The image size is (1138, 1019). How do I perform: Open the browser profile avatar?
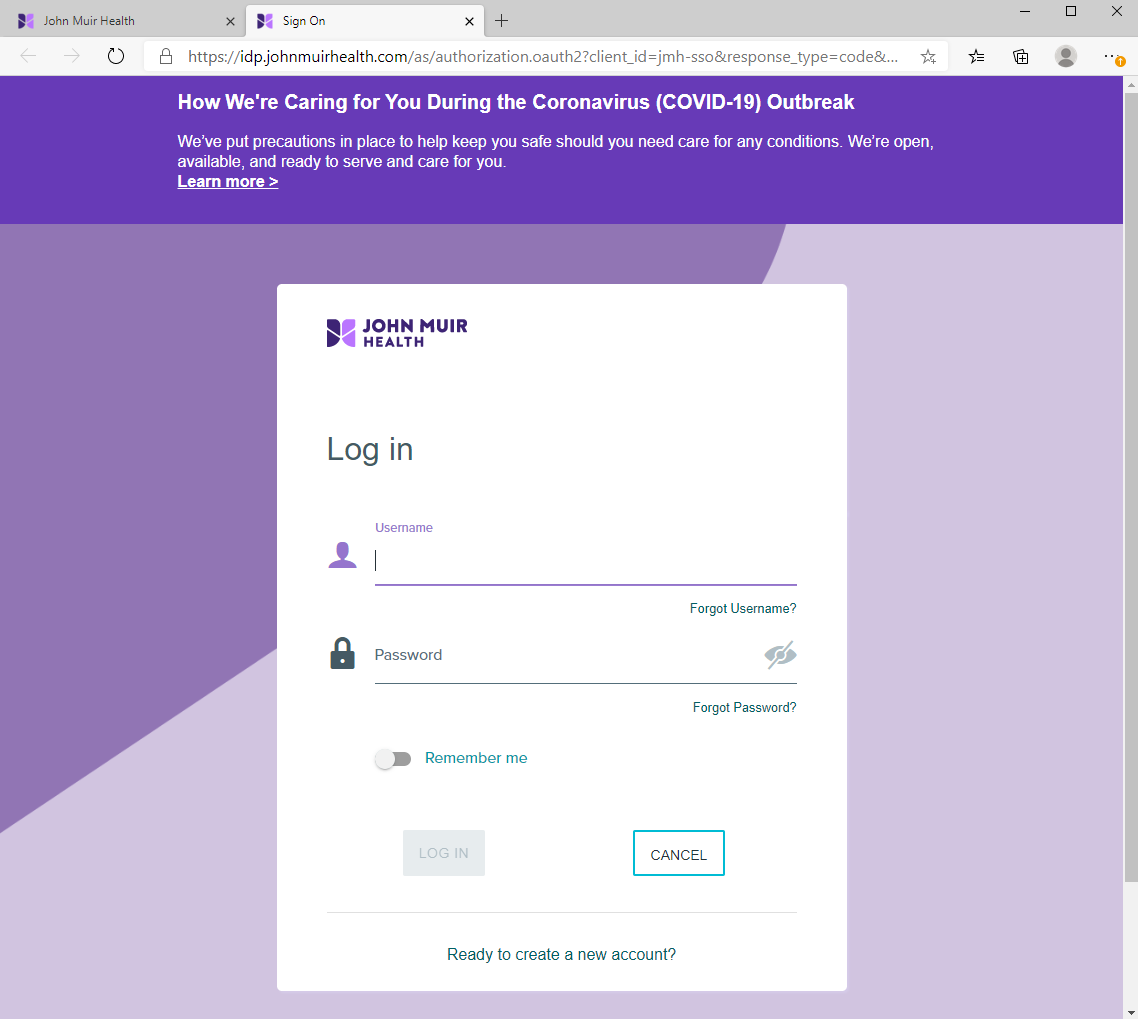pos(1065,57)
